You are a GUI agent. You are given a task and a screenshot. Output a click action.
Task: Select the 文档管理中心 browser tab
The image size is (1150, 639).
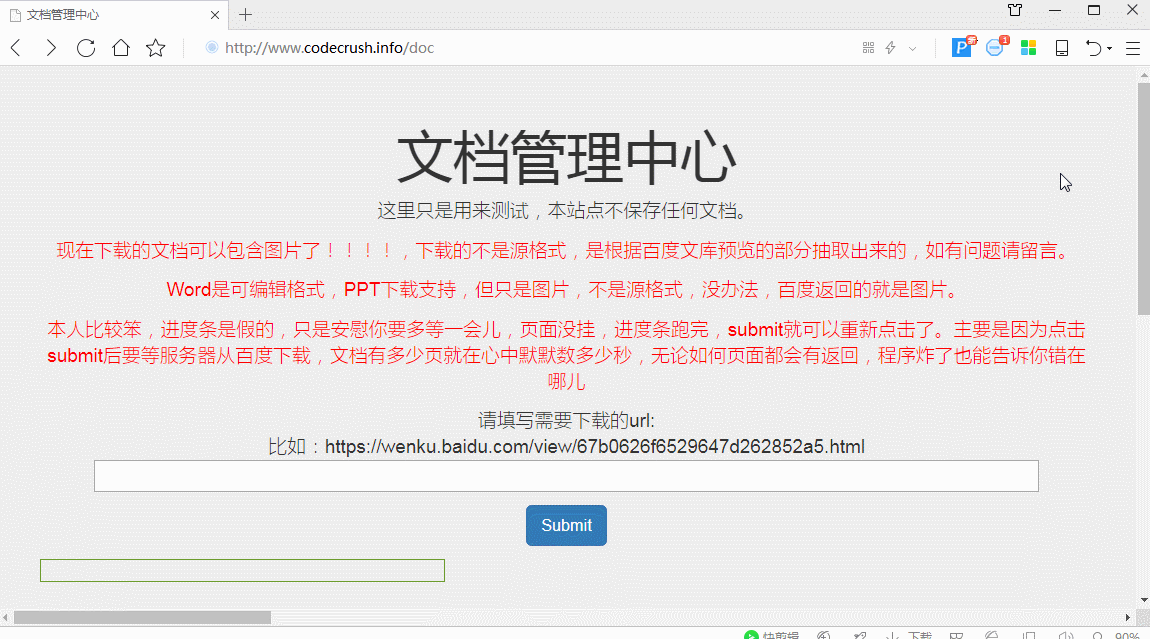[114, 15]
